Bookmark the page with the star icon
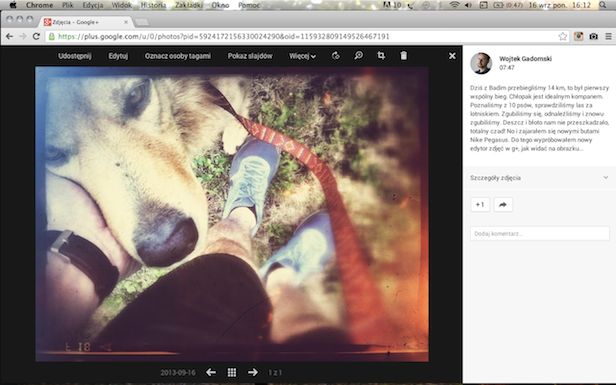Viewport: 616px width, 385px height. click(x=563, y=37)
